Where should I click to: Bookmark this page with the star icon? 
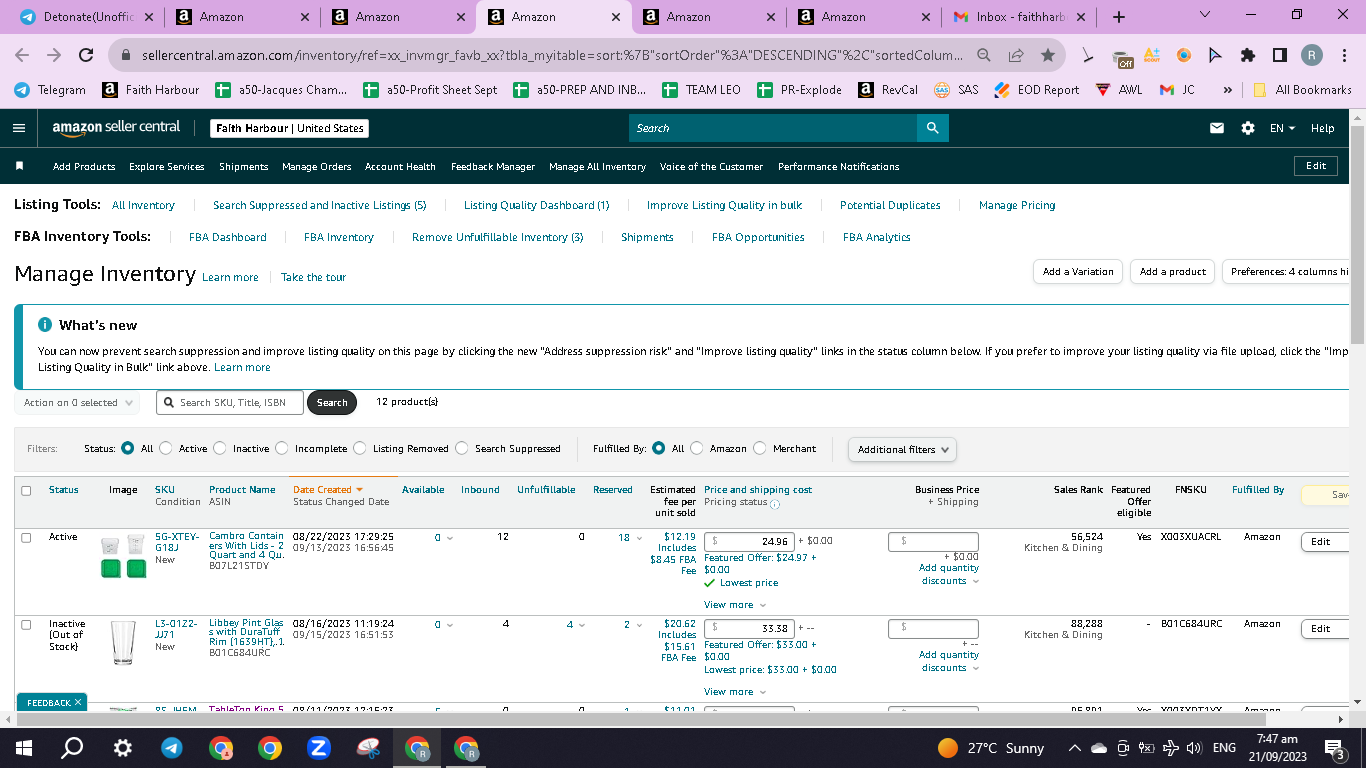pyautogui.click(x=1047, y=56)
